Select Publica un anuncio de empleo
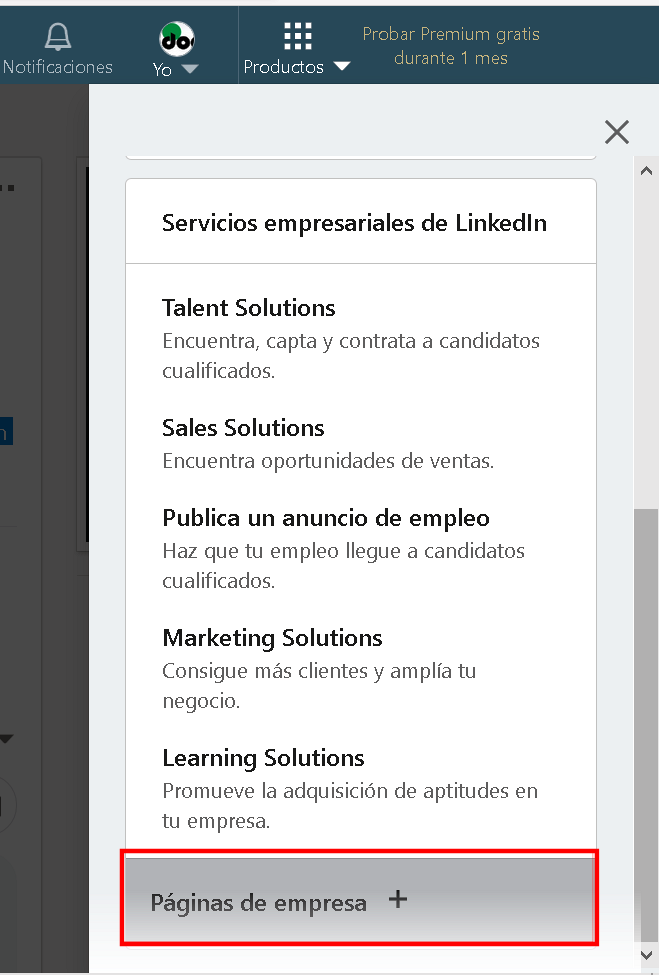 (326, 518)
